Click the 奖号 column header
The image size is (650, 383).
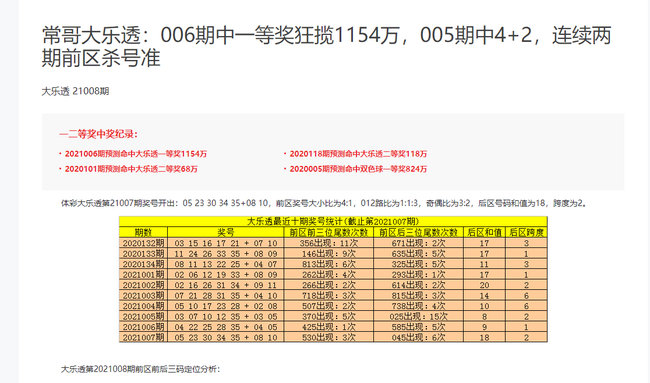tap(226, 232)
